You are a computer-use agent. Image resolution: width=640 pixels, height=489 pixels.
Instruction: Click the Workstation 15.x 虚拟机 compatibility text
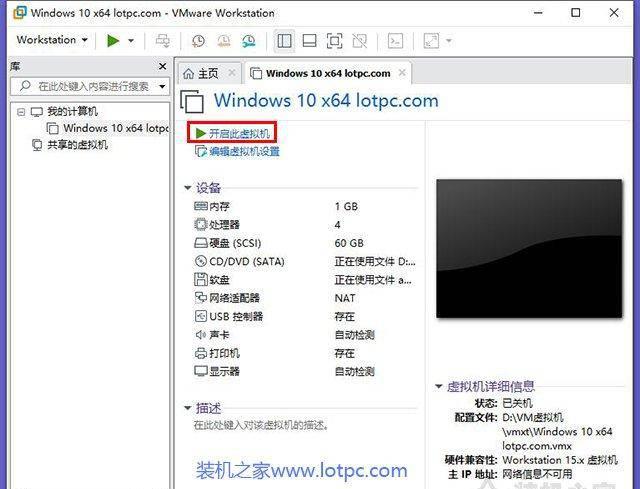click(560, 460)
